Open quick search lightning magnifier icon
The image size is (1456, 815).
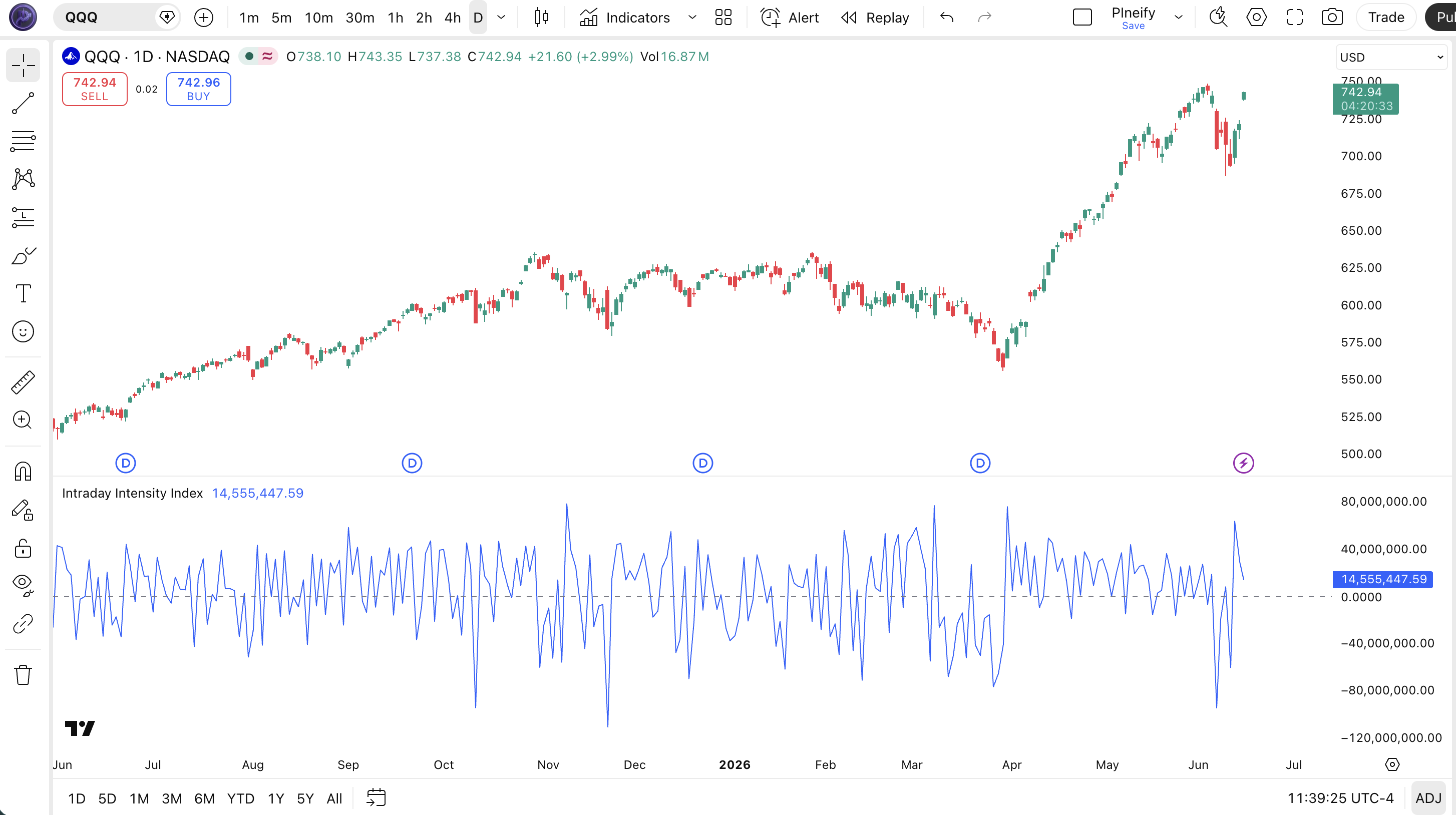1219,18
